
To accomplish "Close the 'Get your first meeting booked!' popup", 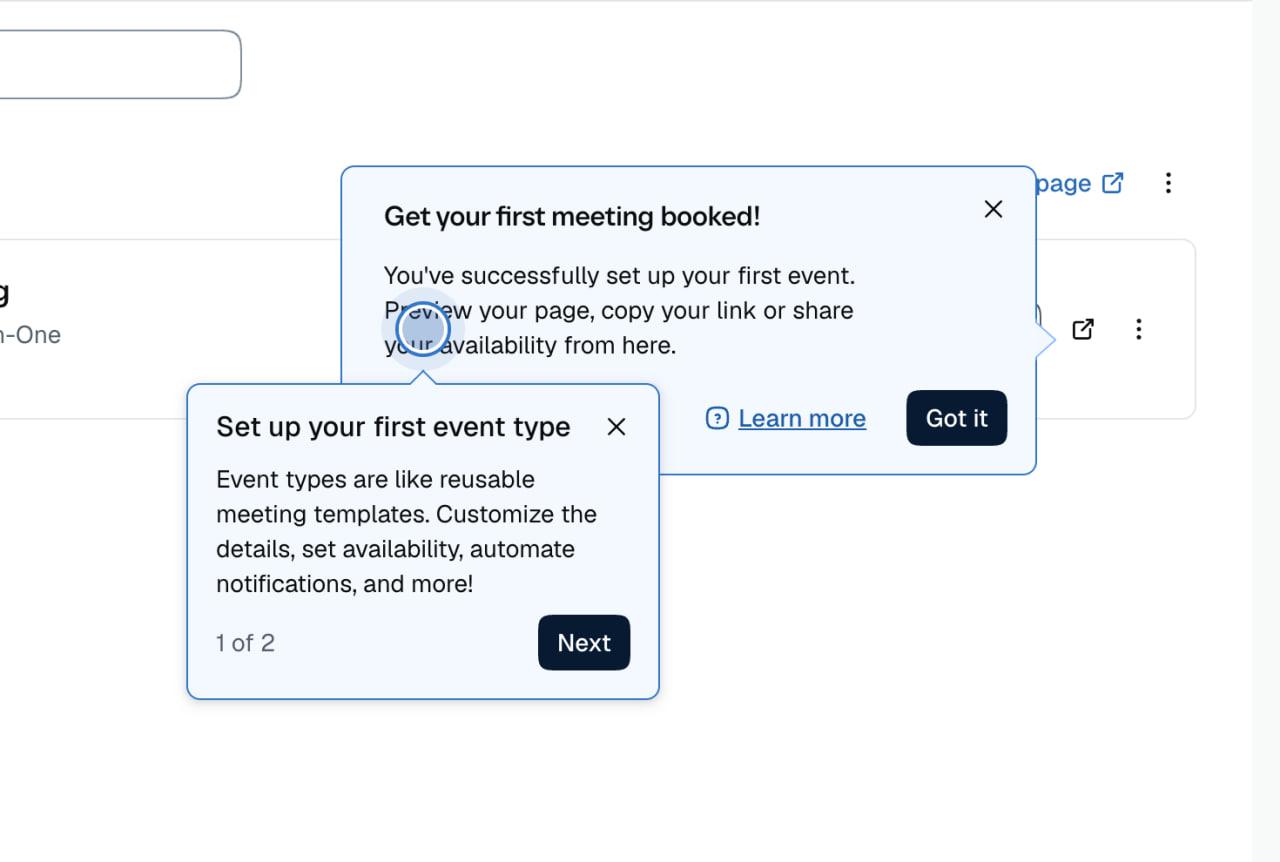I will pyautogui.click(x=993, y=209).
